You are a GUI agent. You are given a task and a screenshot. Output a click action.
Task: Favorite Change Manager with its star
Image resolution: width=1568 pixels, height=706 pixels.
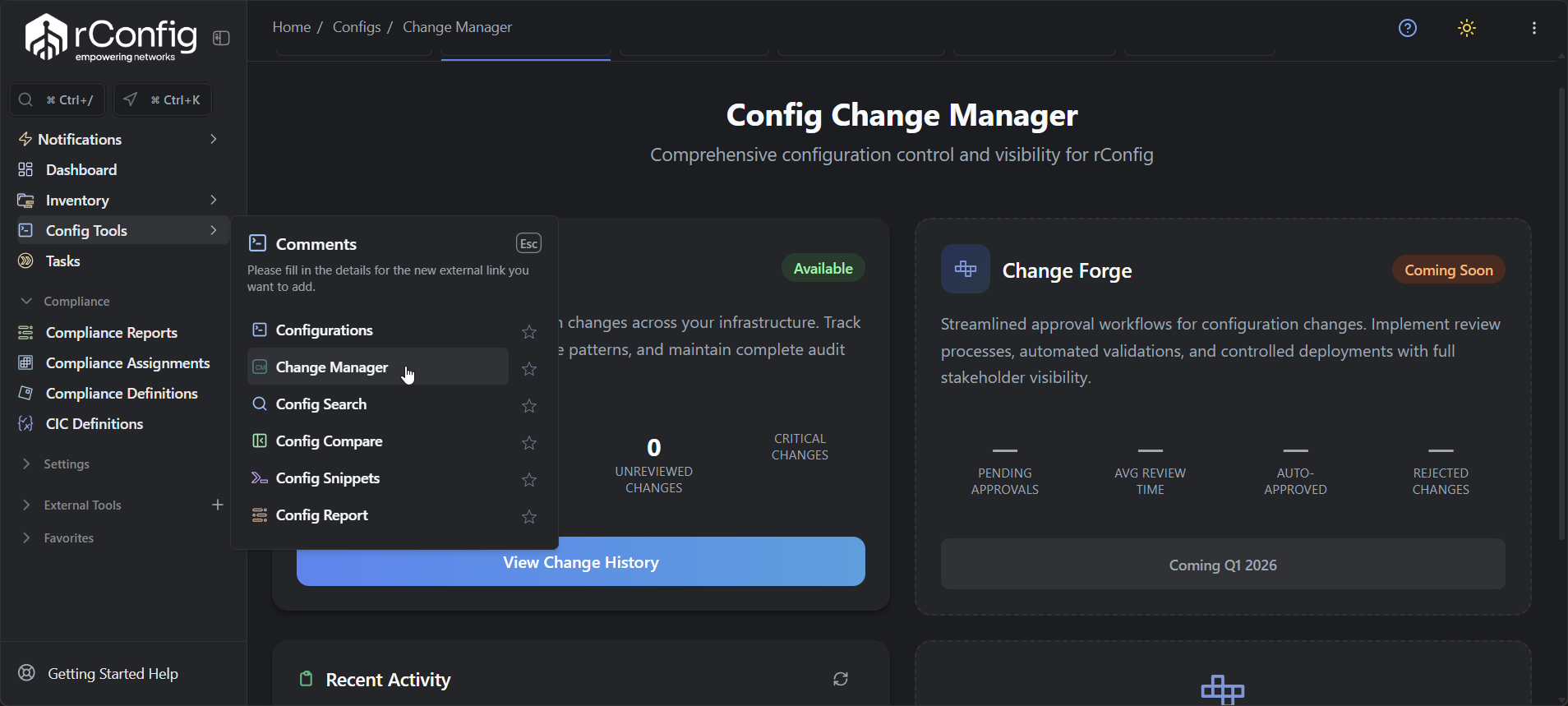click(x=529, y=368)
